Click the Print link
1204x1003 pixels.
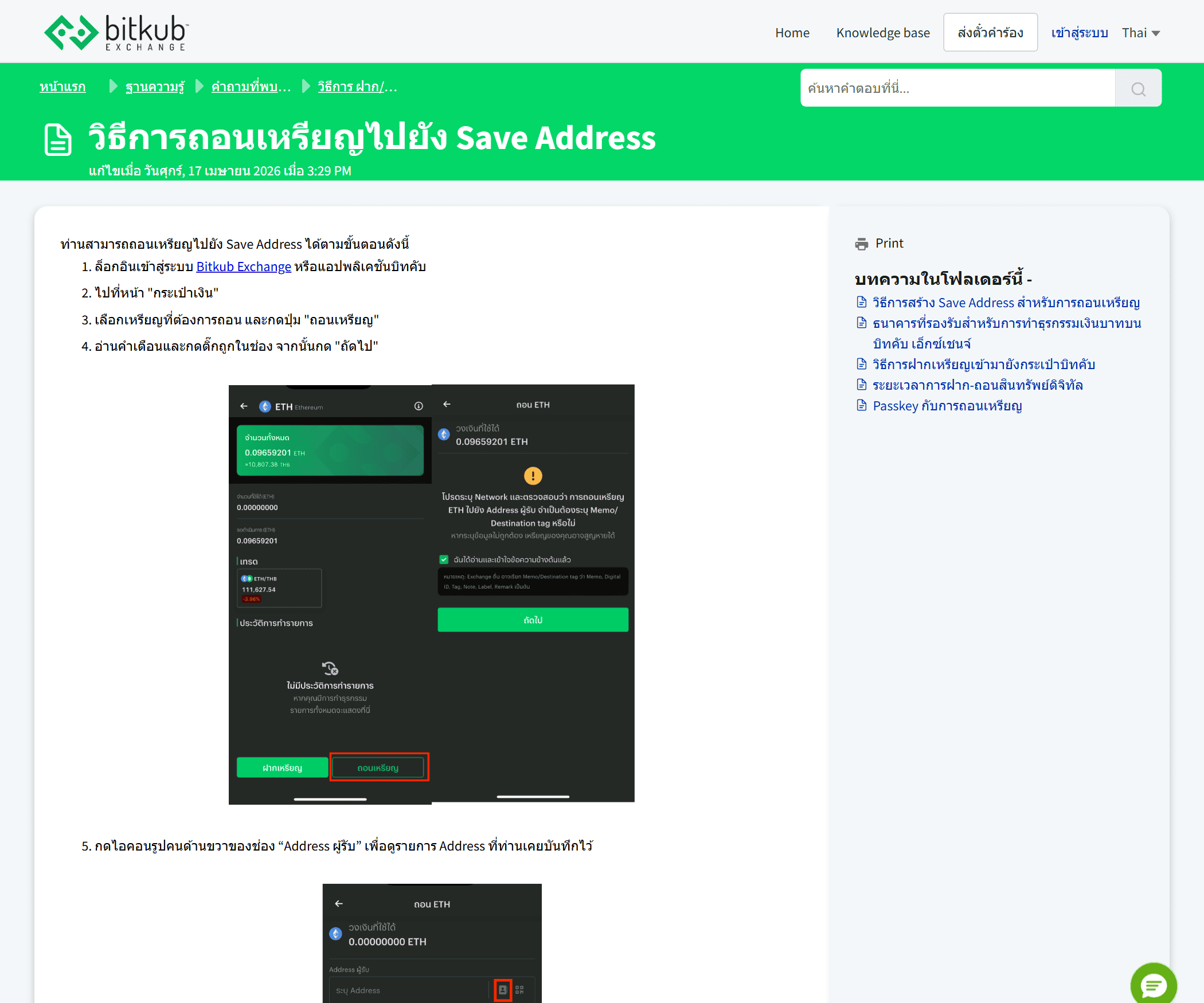(889, 244)
